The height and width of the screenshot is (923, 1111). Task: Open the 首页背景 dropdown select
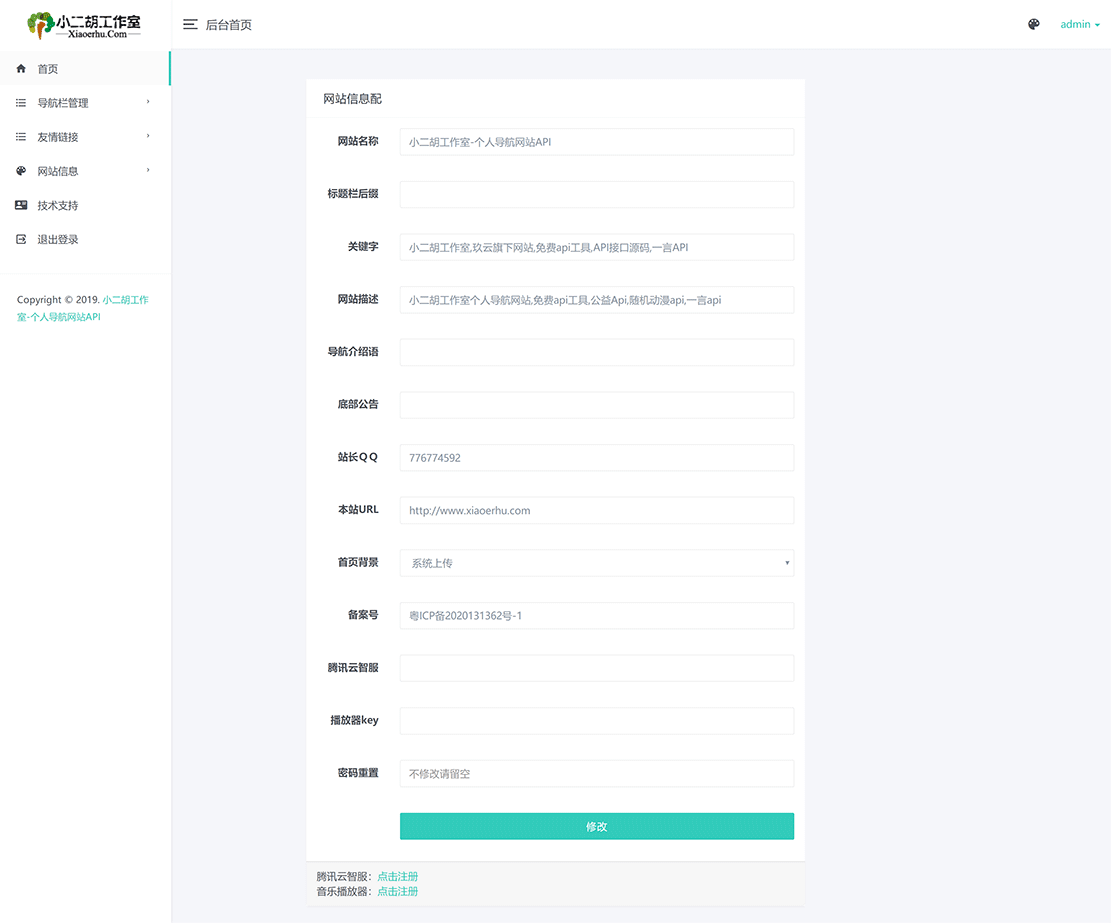coord(596,563)
